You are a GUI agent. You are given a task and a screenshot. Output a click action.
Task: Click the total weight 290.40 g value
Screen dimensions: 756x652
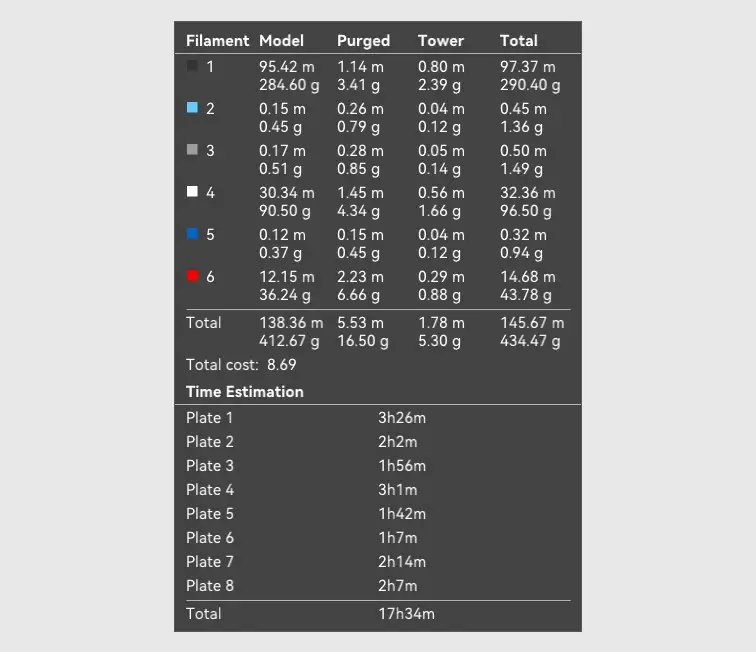tap(530, 85)
